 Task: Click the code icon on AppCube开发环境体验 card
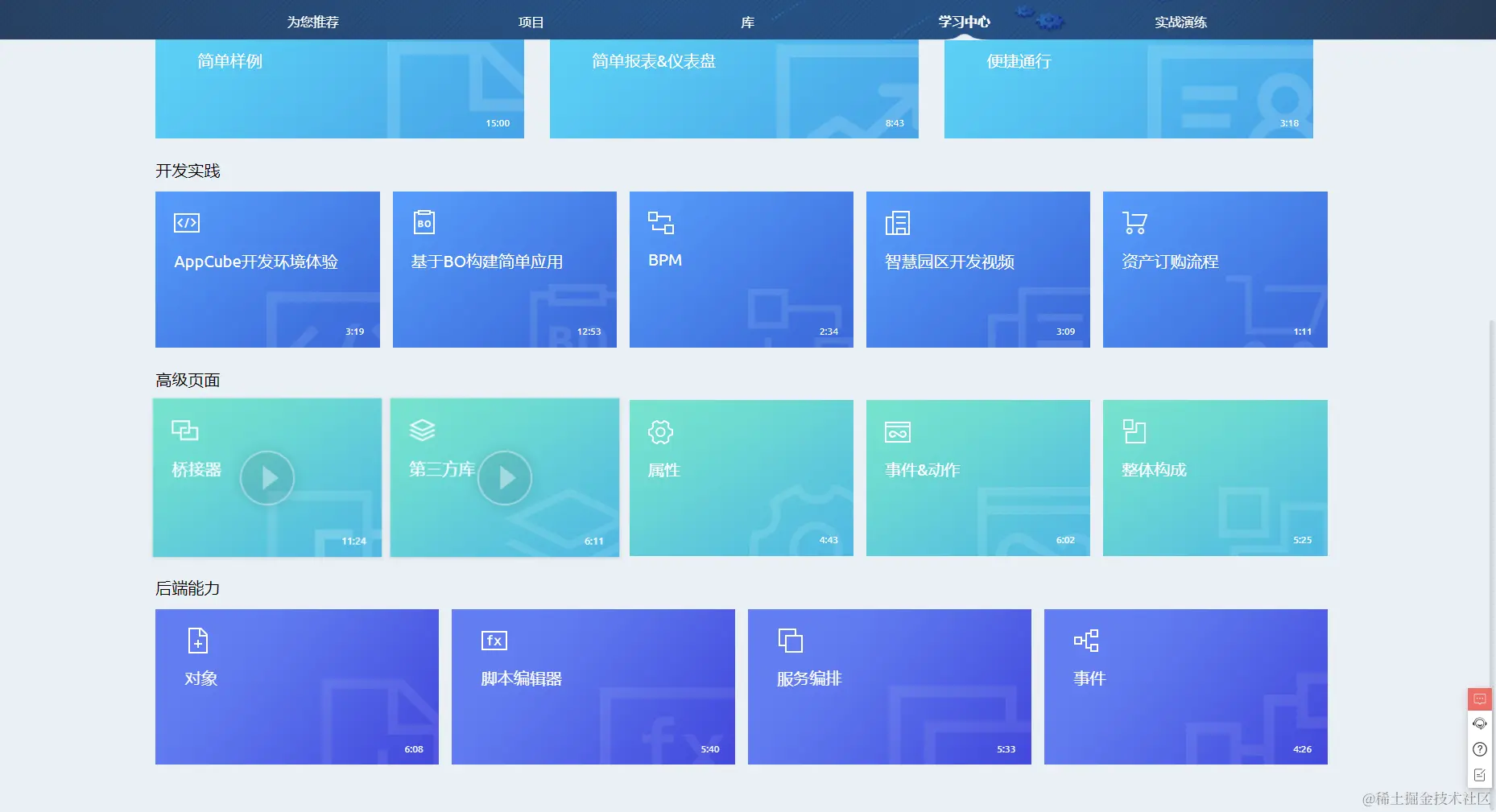[x=187, y=223]
